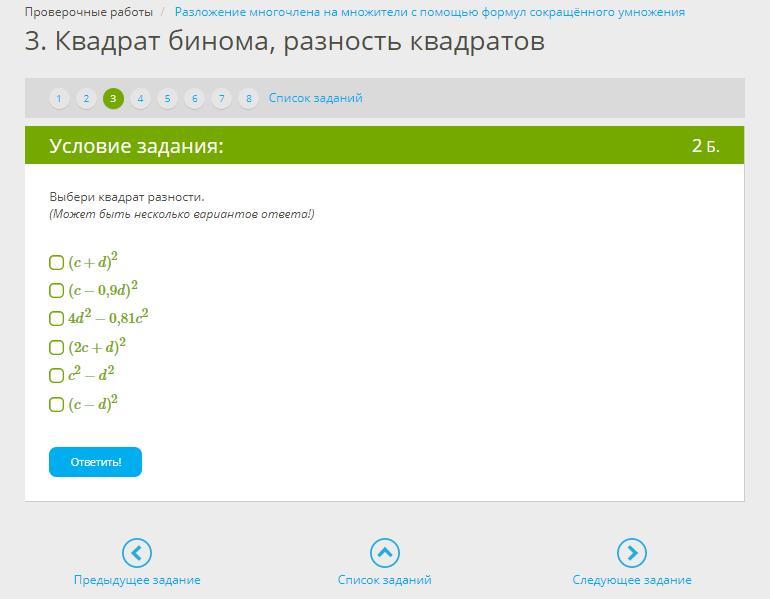
Task: Select current task number 3
Action: (113, 99)
